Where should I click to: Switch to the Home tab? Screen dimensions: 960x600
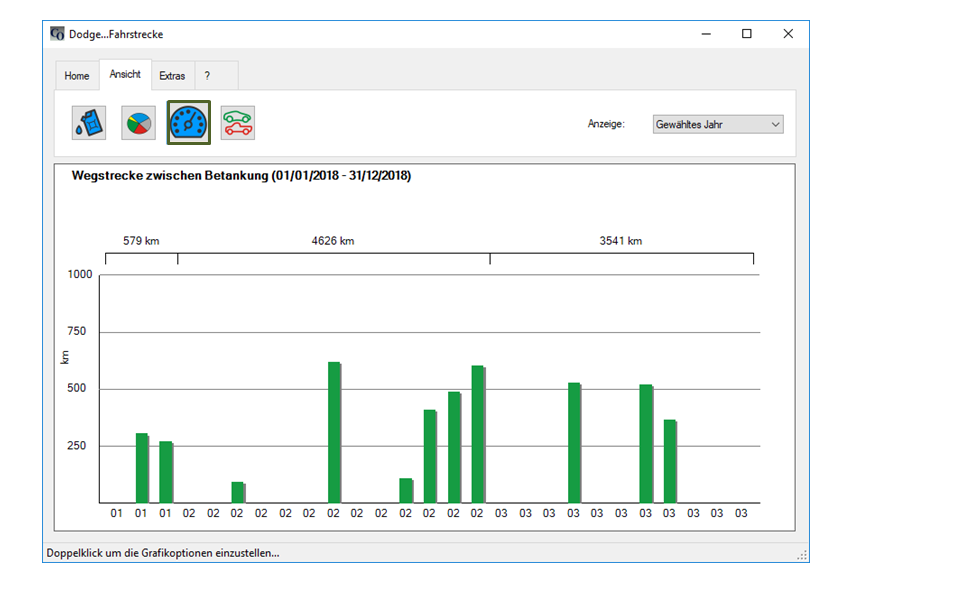[x=77, y=76]
